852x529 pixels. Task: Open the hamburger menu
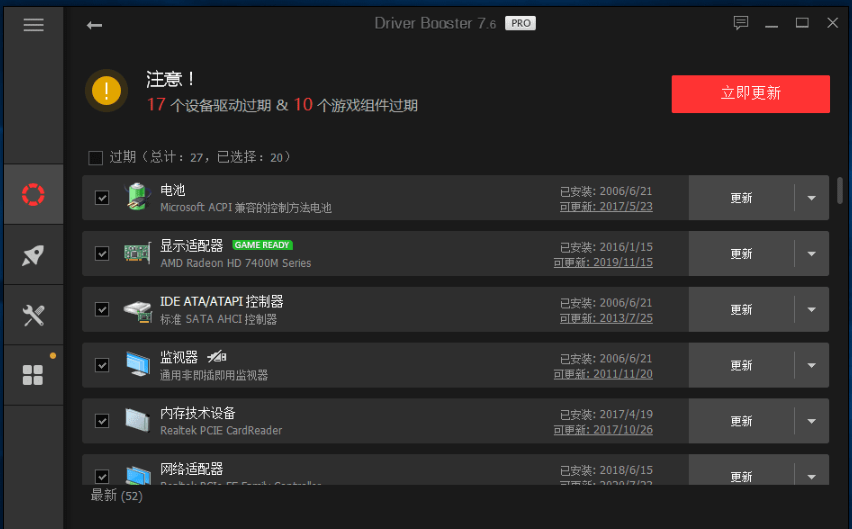pyautogui.click(x=33, y=24)
